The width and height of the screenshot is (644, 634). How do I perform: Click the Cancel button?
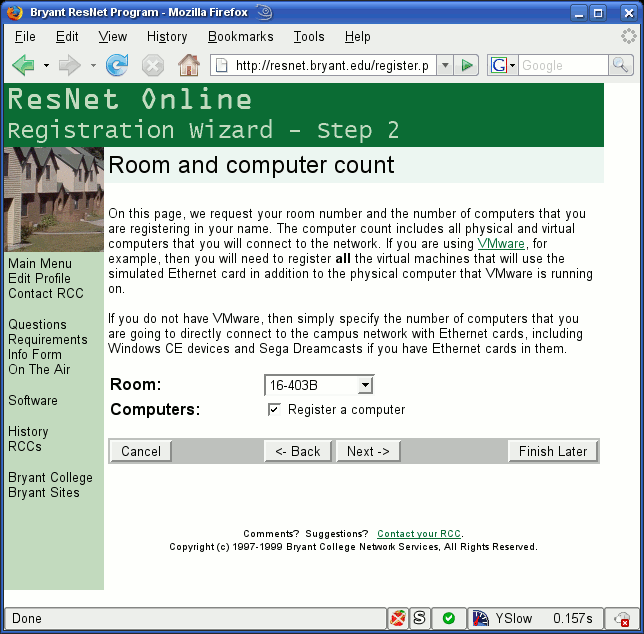141,451
